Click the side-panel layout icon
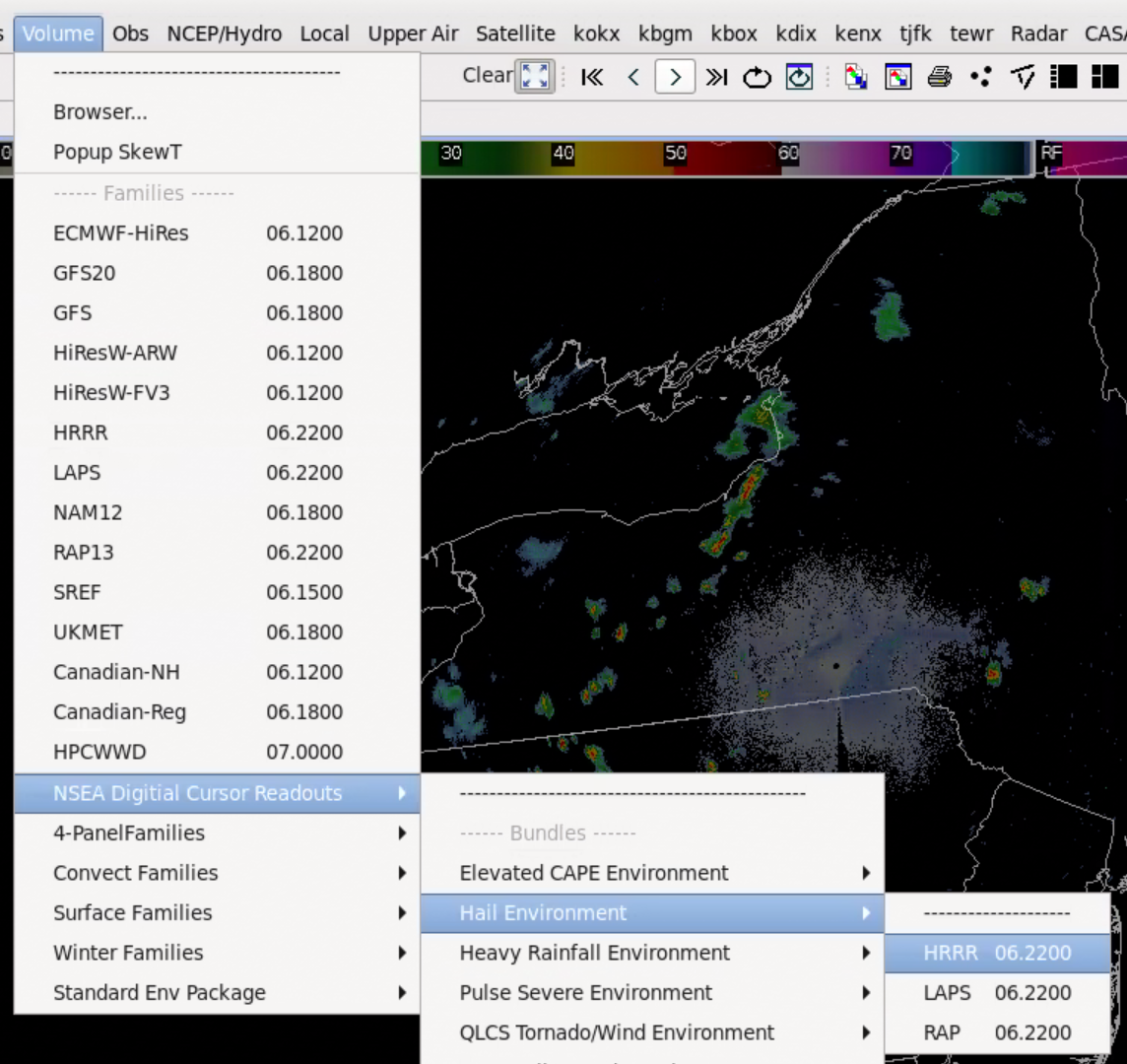Screen dimensions: 1127x1064 (x=1064, y=77)
